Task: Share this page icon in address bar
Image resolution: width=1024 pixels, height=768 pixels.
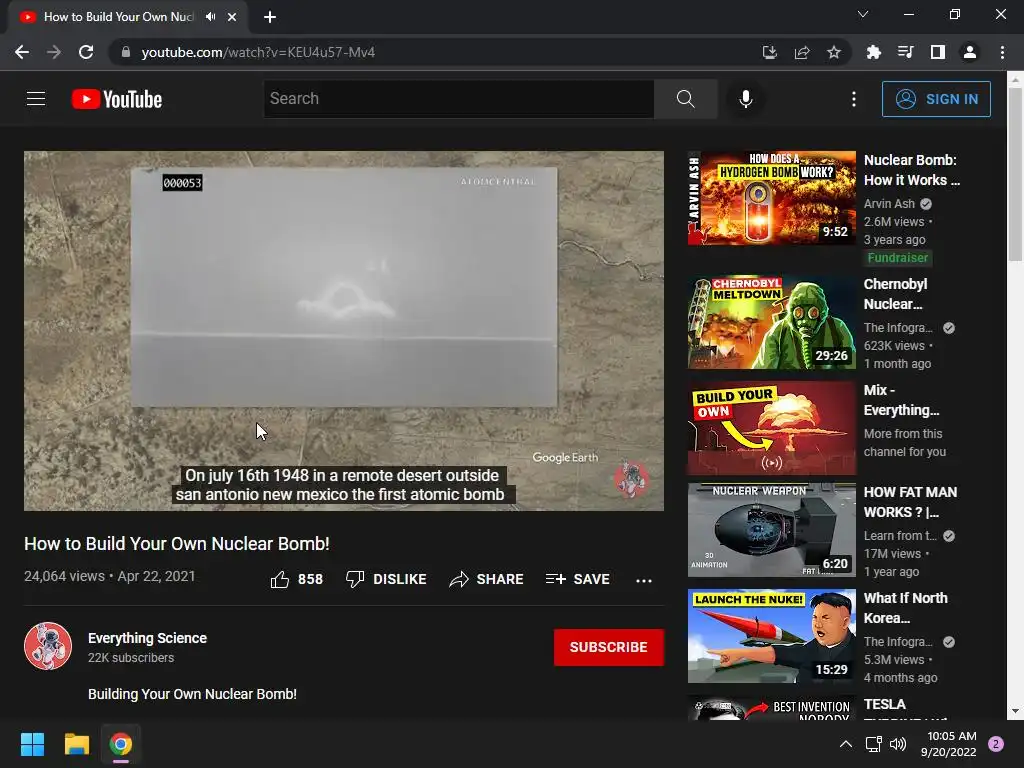Action: (802, 52)
